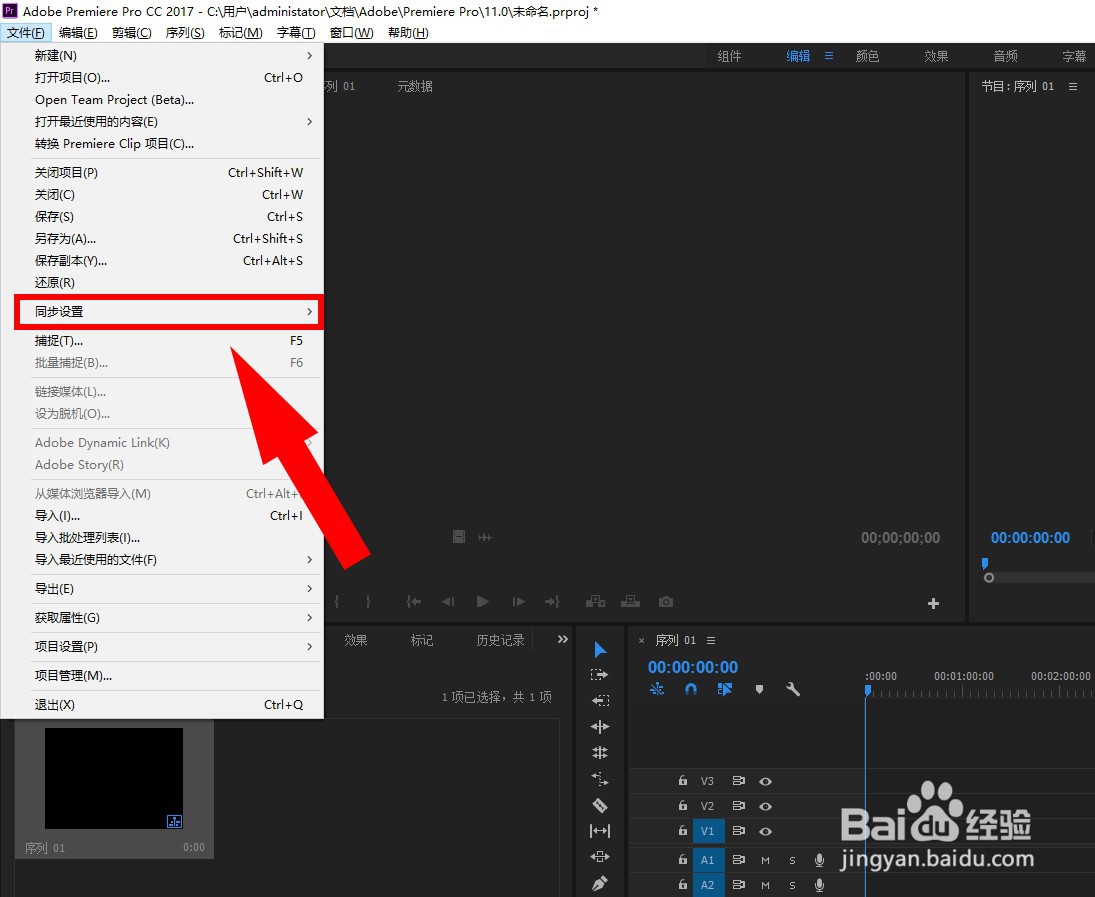Open the Button Editor plus icon

[934, 603]
